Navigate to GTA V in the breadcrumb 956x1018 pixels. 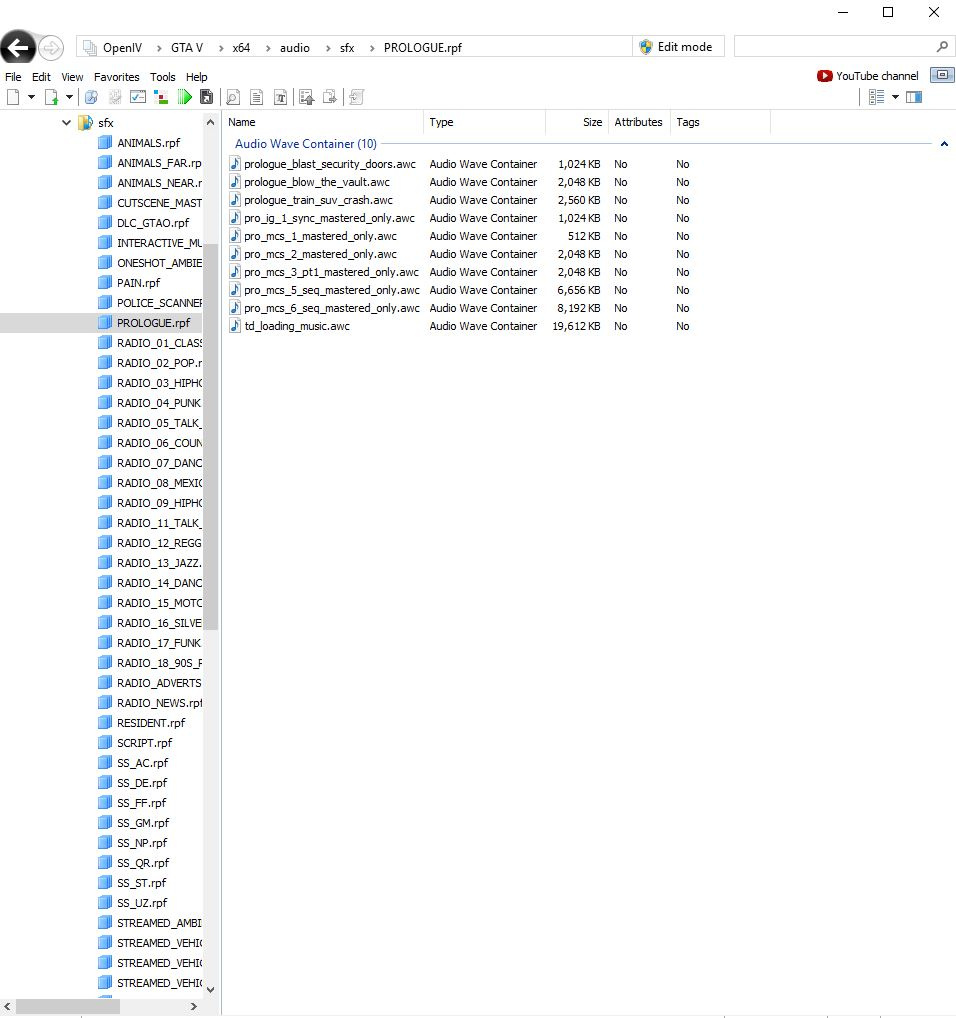187,48
